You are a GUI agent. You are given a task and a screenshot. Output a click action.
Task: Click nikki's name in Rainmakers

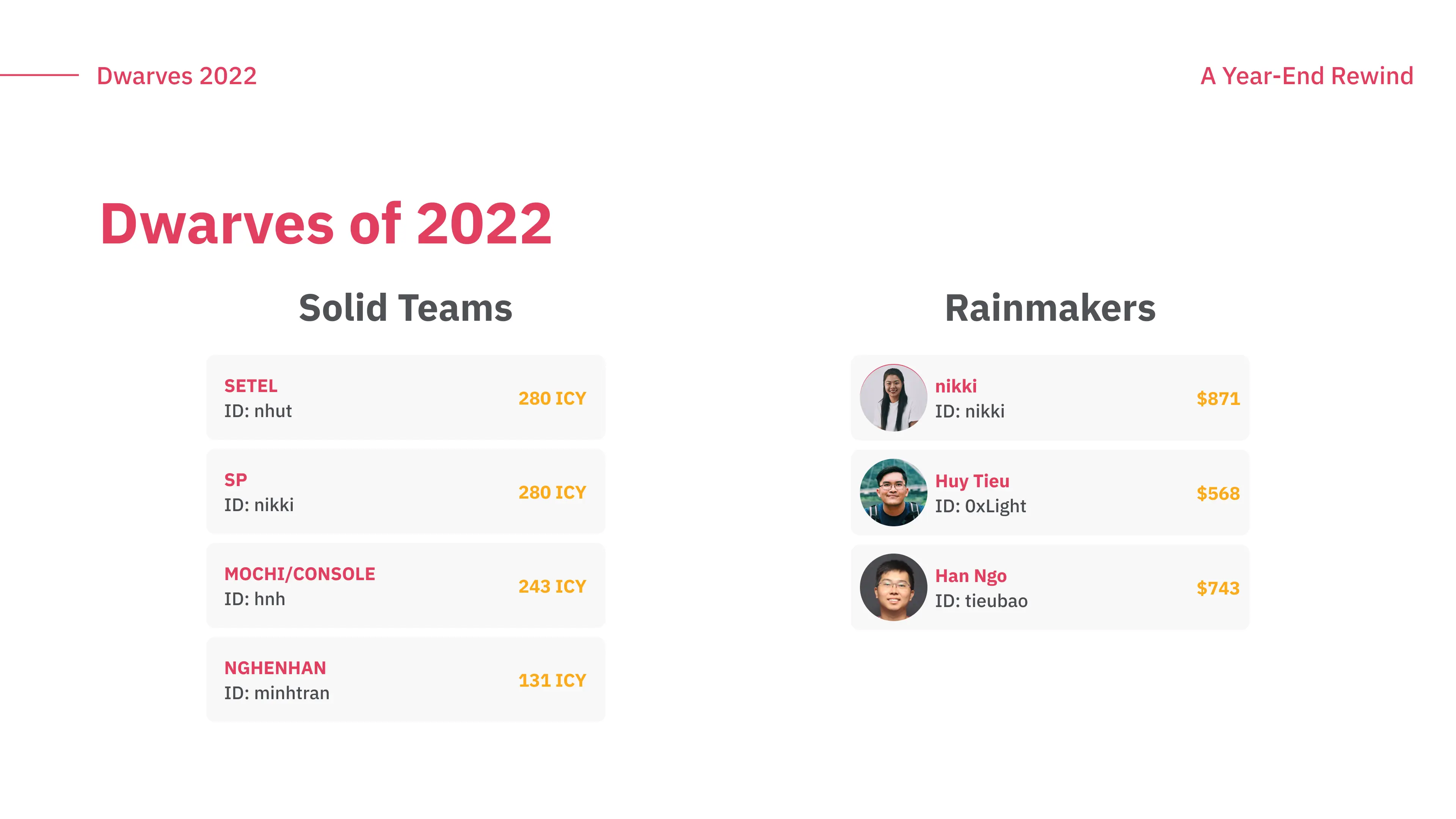(x=956, y=386)
